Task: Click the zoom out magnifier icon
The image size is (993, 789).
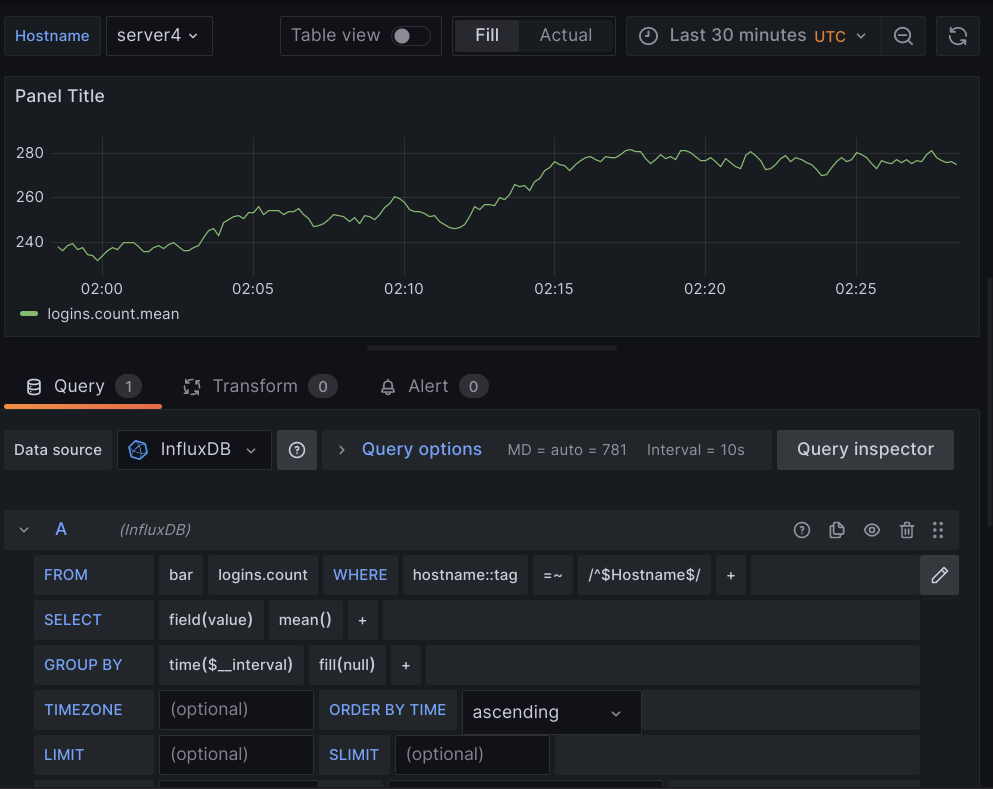Action: [903, 35]
